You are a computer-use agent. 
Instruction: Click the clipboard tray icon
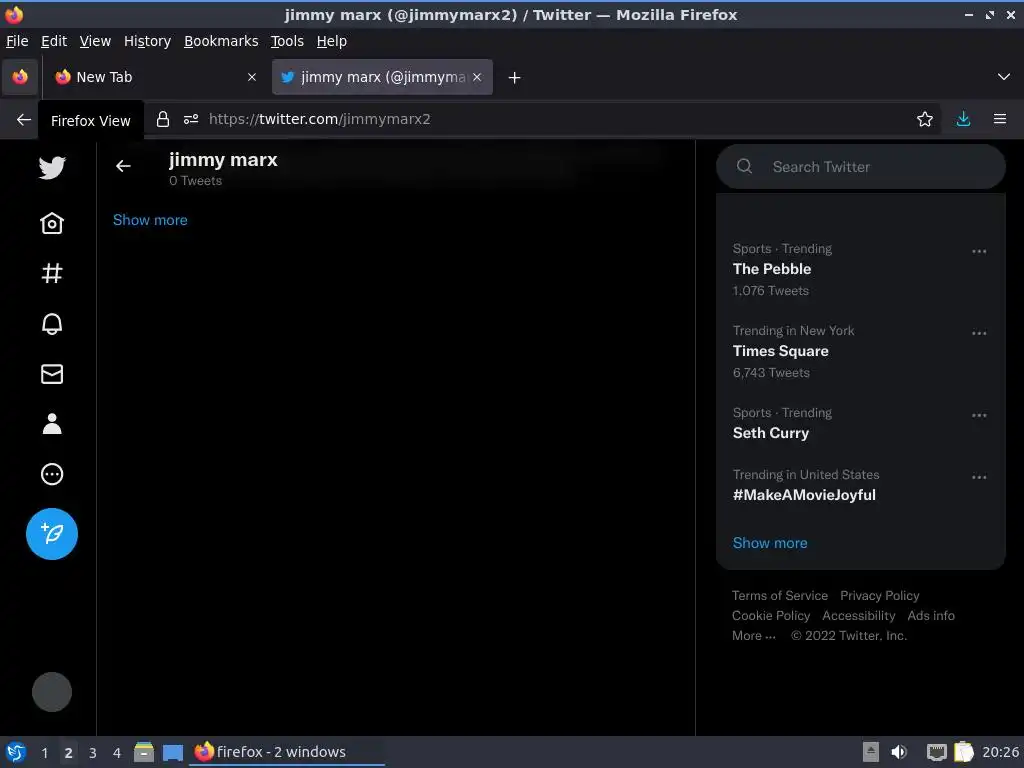(964, 752)
